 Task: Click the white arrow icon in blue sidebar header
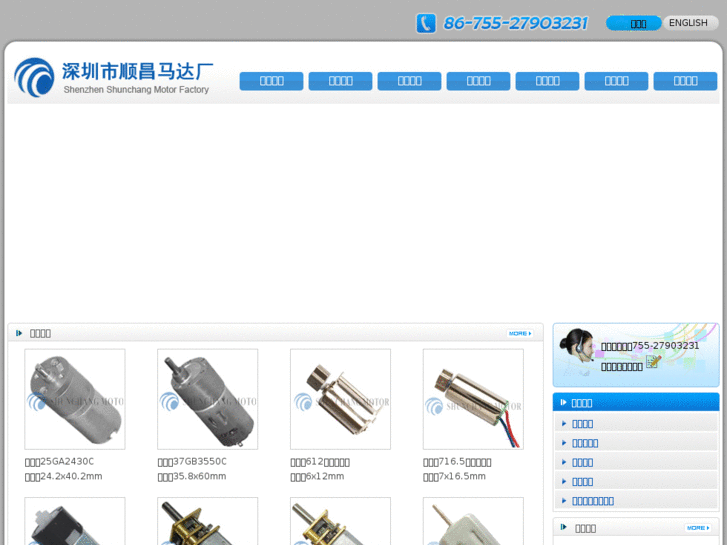(563, 402)
